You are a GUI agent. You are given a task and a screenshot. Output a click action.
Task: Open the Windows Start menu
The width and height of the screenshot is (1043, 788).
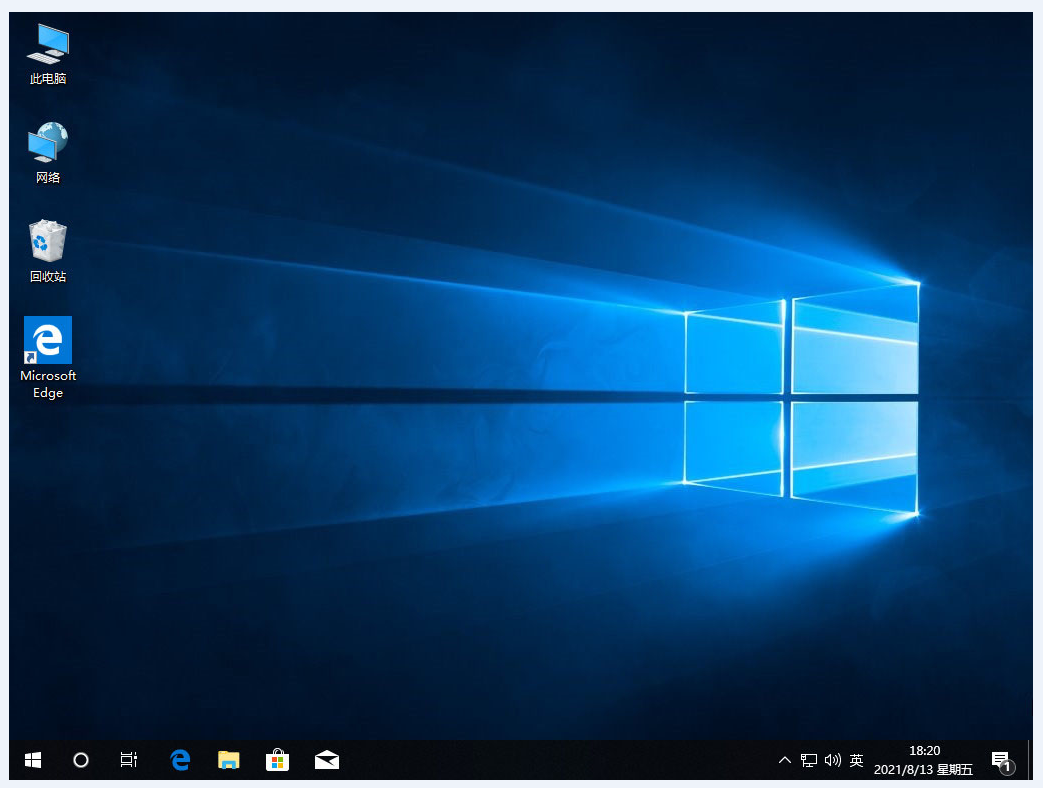point(33,760)
